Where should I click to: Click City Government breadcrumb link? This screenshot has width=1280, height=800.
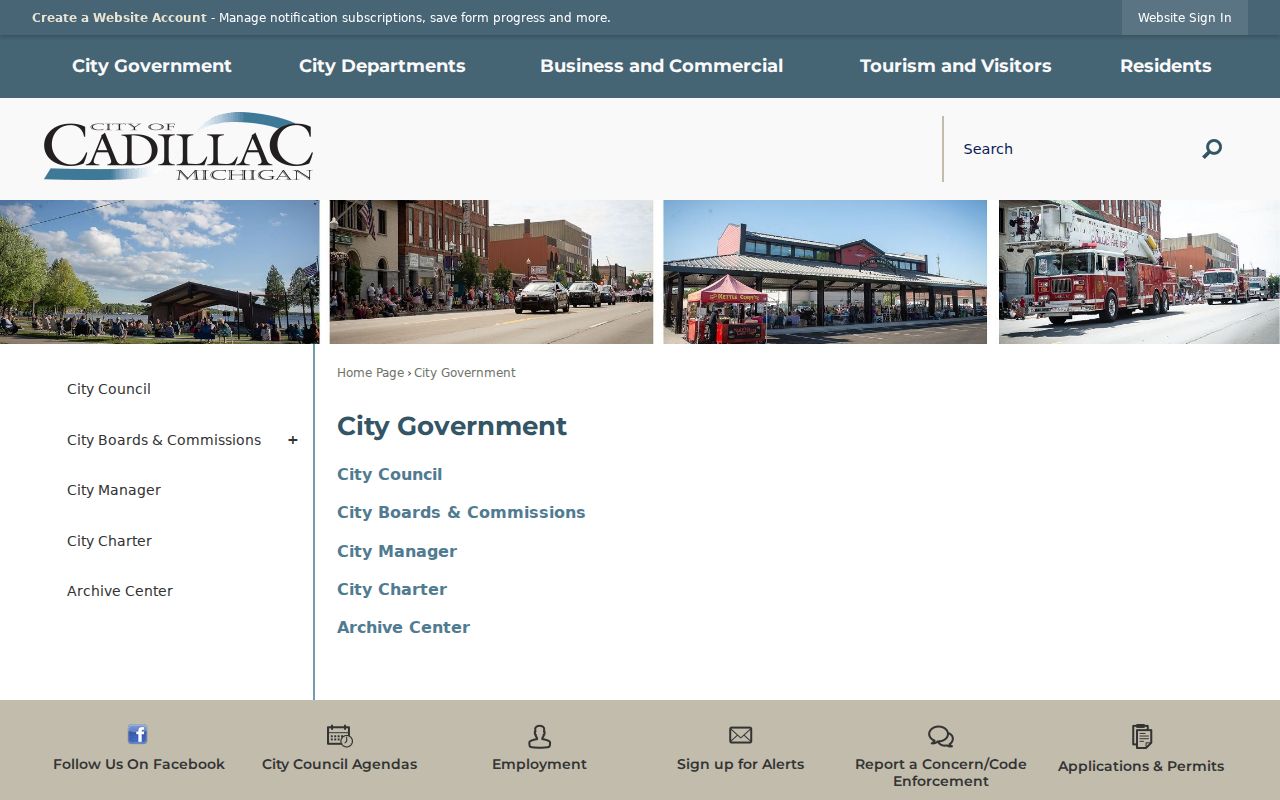[465, 373]
